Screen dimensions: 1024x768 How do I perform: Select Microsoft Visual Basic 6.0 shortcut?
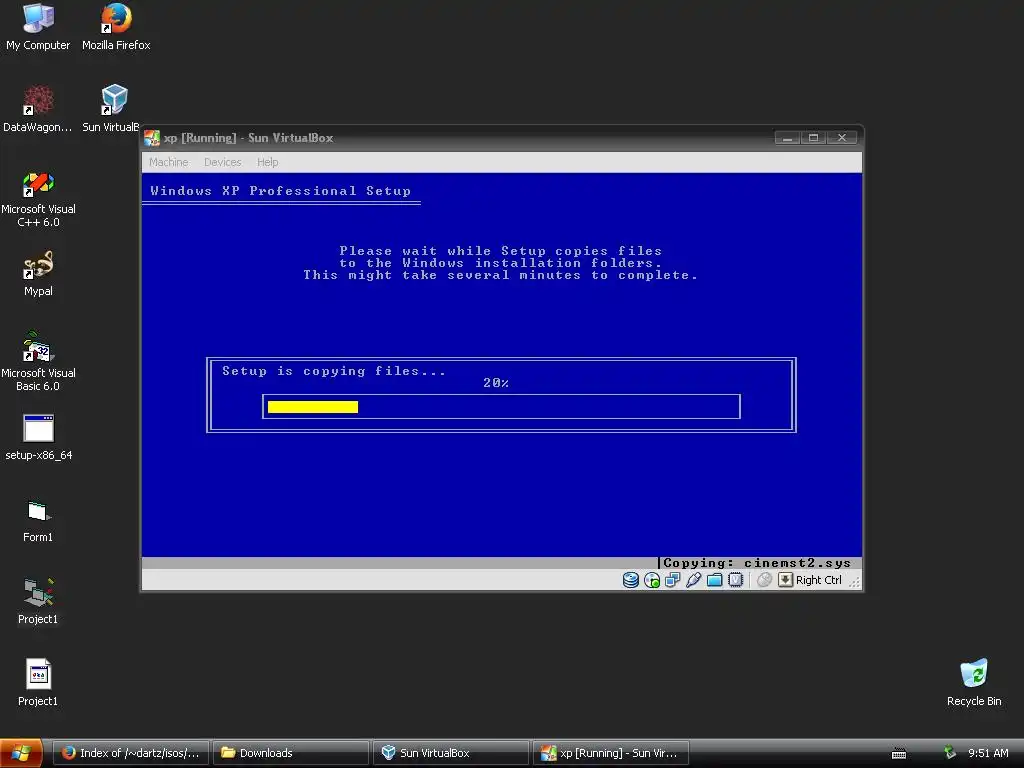click(x=38, y=363)
